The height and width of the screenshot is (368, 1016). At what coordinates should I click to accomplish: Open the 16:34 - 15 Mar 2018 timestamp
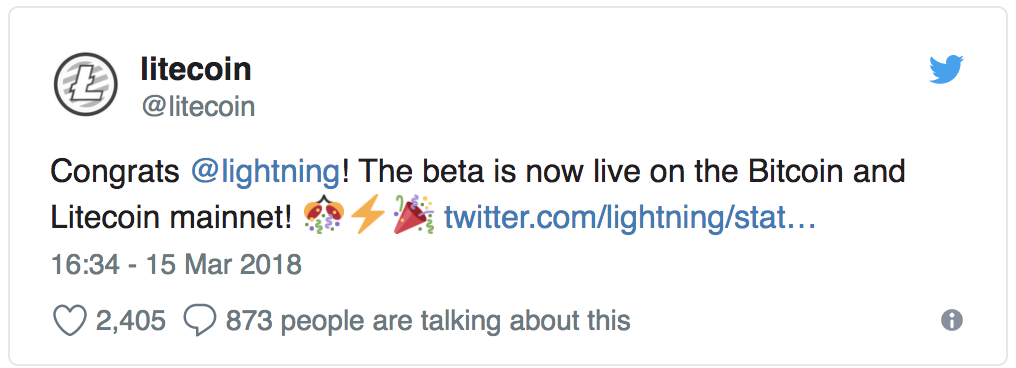tap(176, 264)
